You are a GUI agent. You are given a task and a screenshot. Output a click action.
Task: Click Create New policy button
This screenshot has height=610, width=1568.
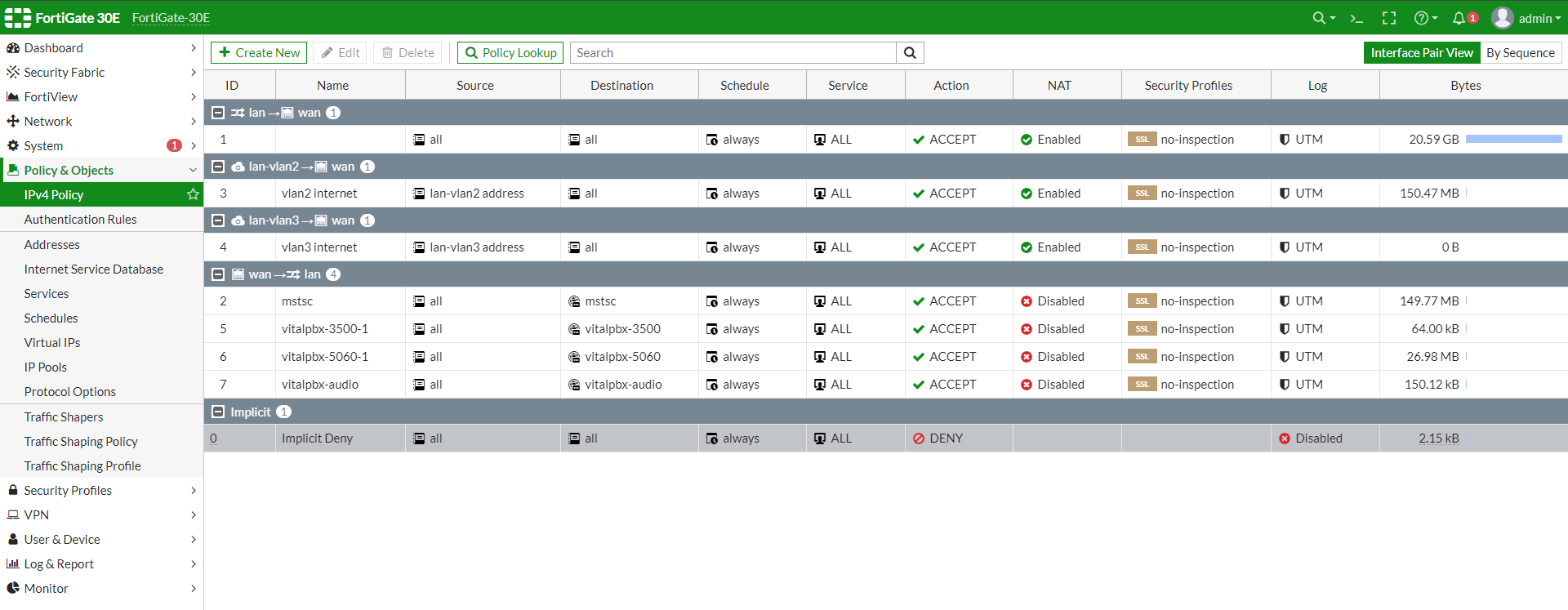pyautogui.click(x=259, y=53)
